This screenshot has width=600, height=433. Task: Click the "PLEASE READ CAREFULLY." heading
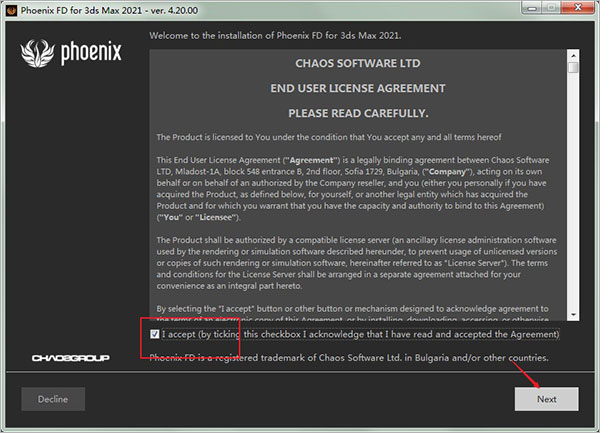(x=358, y=114)
